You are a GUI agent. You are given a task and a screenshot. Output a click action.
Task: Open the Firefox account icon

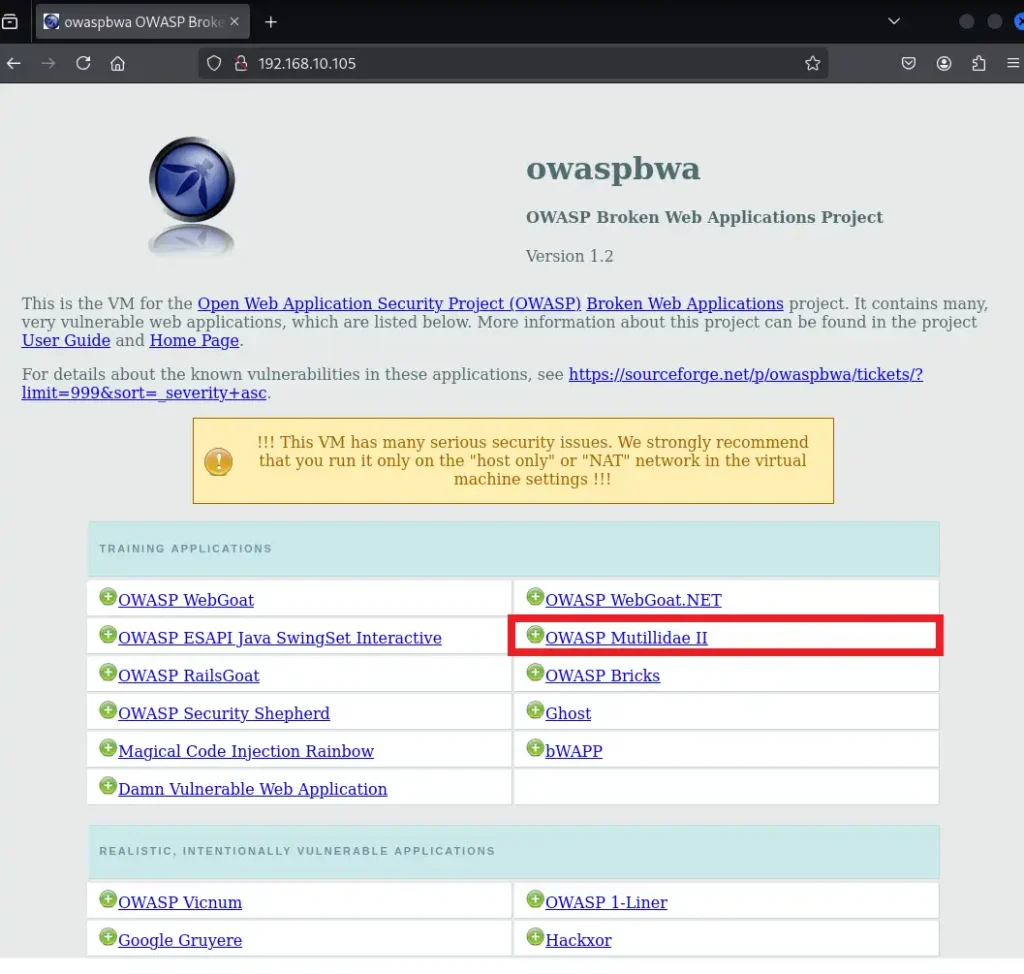(x=944, y=63)
